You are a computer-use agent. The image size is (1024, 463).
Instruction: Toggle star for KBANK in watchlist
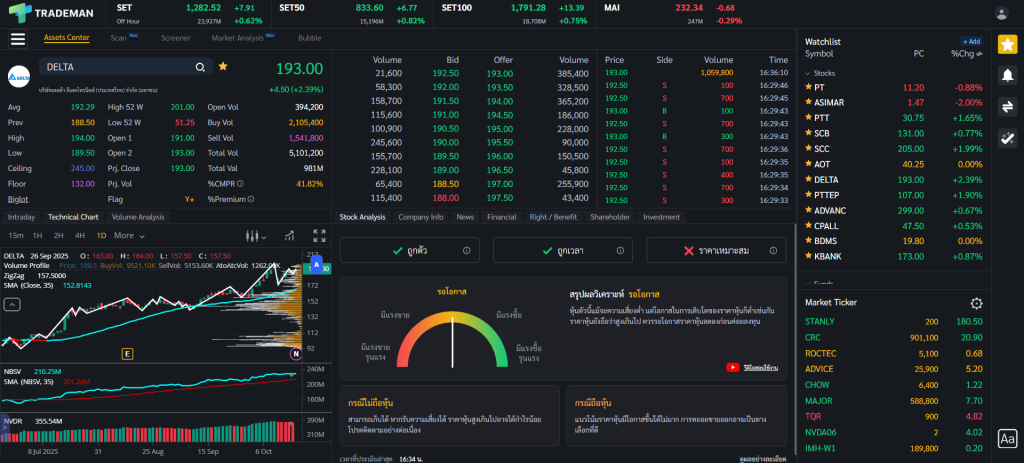click(x=808, y=257)
